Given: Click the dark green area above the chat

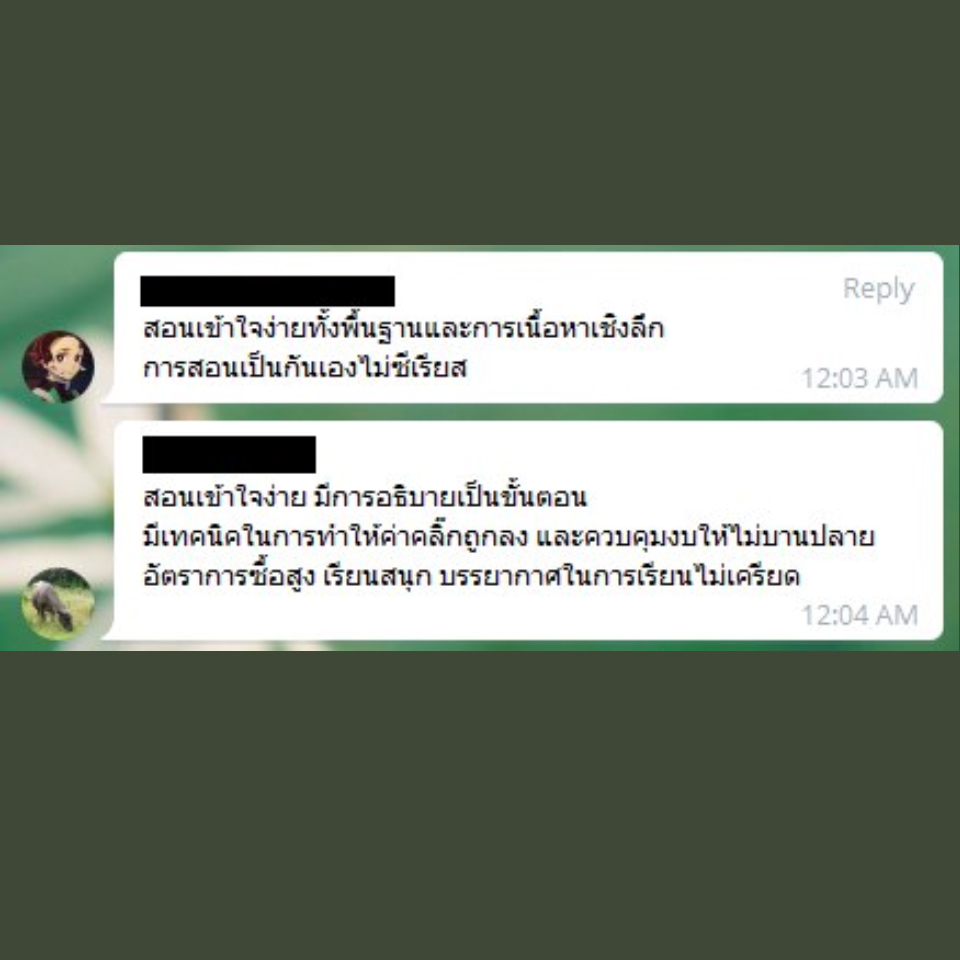Looking at the screenshot, I should 480,122.
